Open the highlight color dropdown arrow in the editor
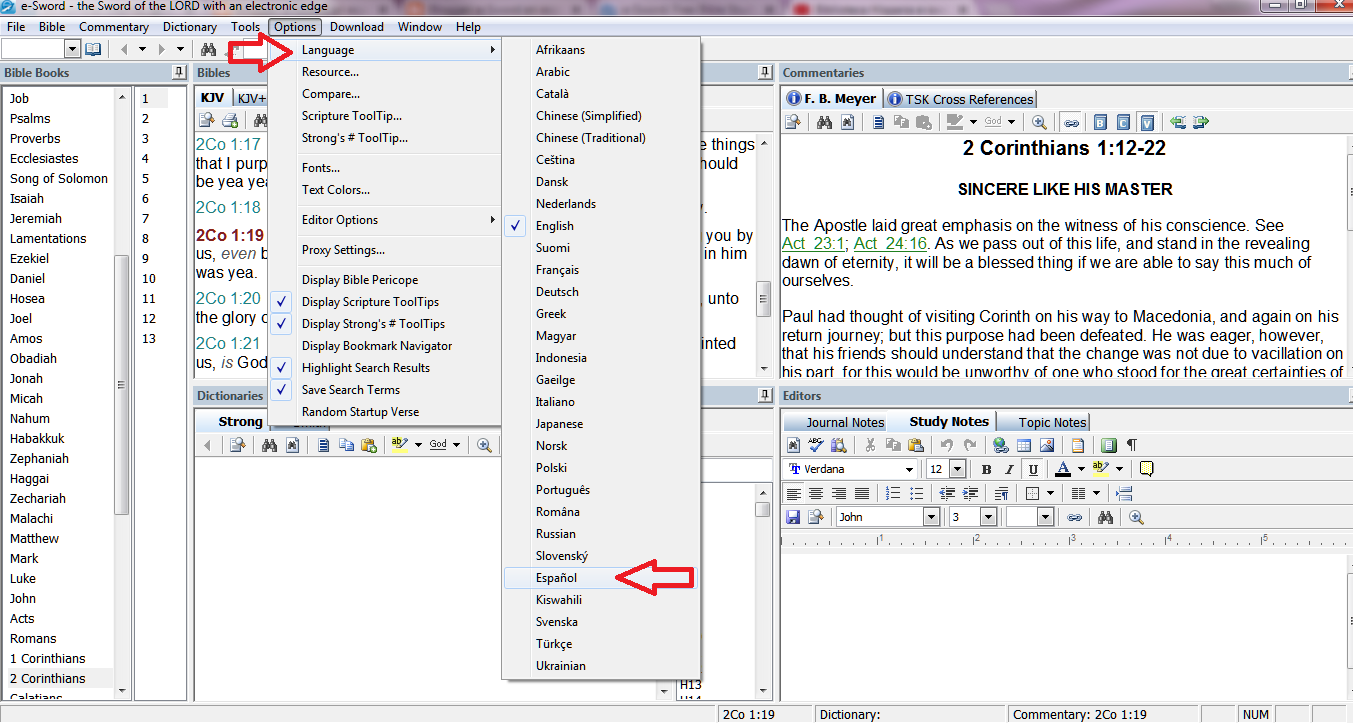1353x723 pixels. pos(1119,469)
